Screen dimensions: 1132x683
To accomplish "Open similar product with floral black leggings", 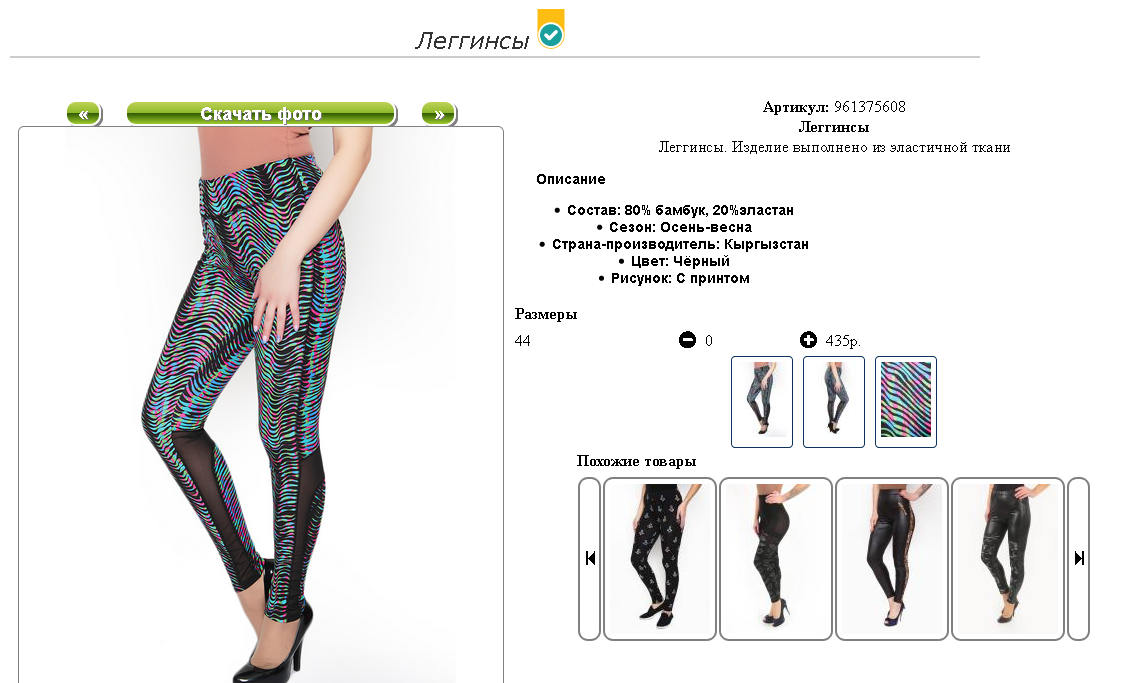I will [660, 558].
